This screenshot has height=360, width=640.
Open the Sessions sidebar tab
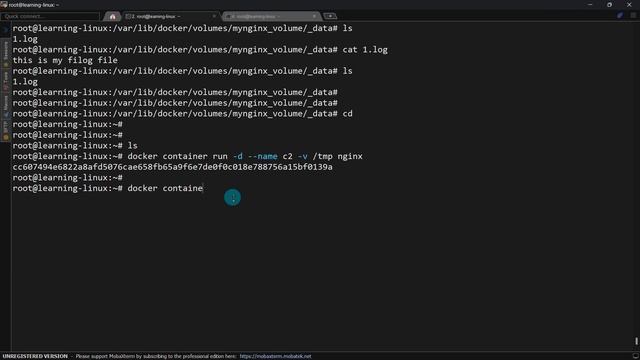6,53
